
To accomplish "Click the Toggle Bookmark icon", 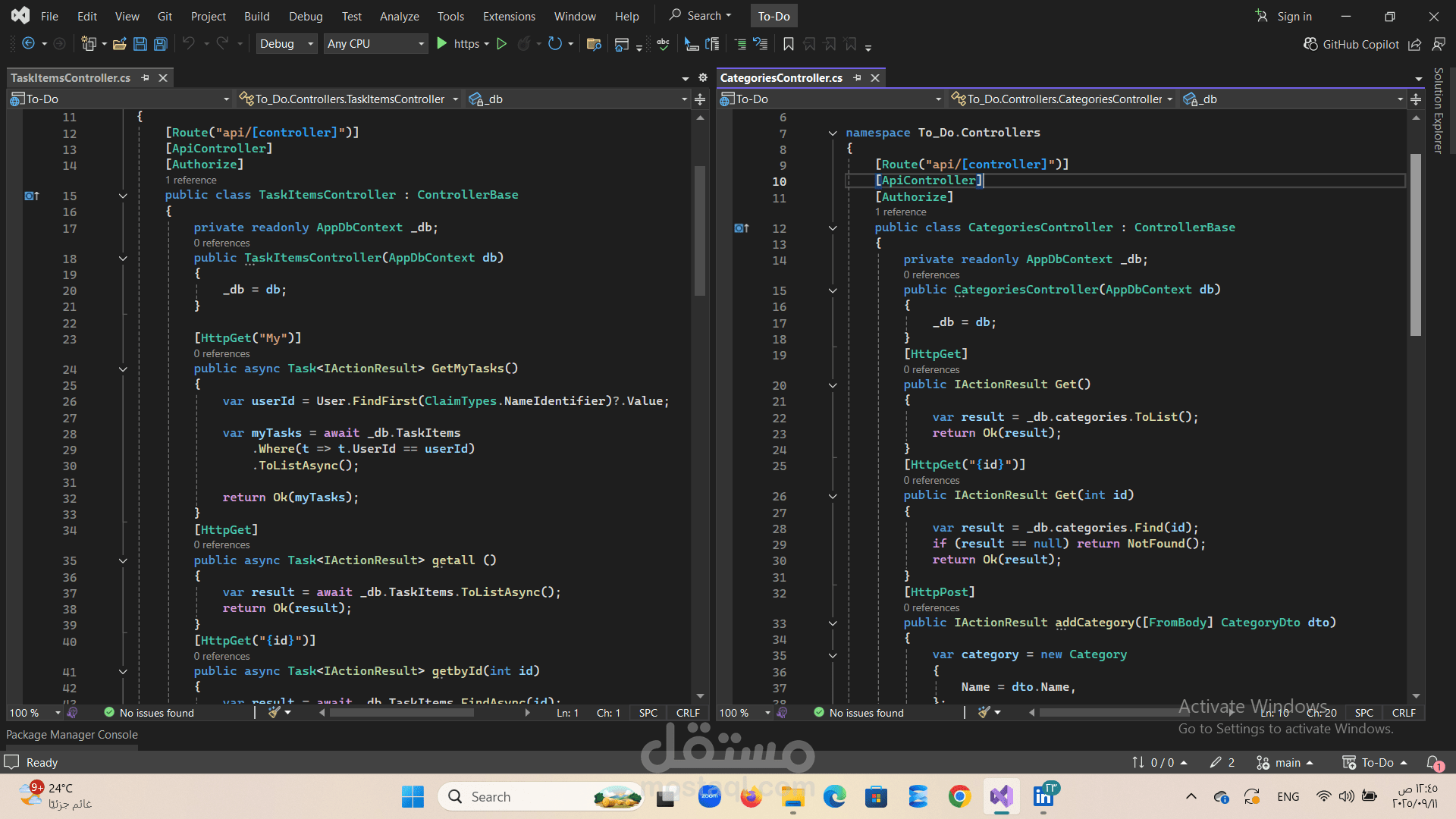I will point(789,44).
